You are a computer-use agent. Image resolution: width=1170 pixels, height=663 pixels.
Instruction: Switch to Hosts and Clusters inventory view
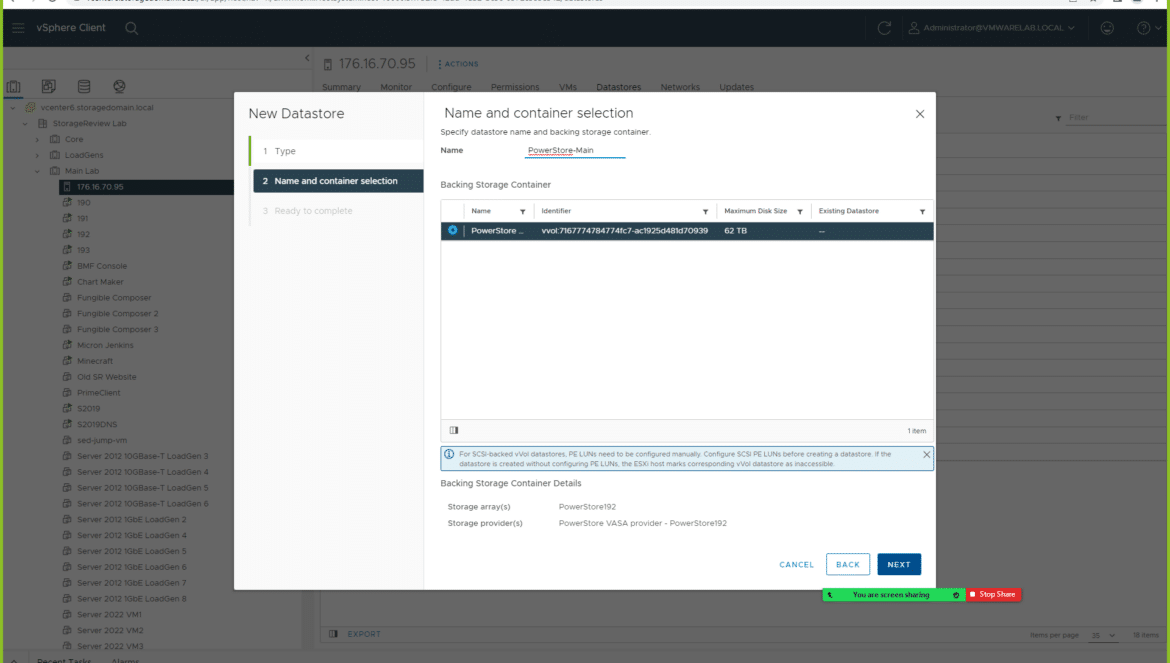(13, 87)
